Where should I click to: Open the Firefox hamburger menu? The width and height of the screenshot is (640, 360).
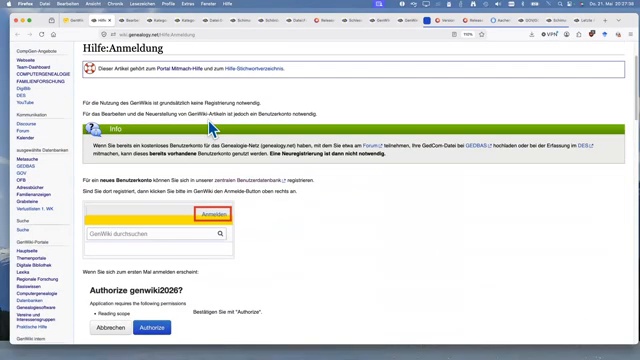pyautogui.click(x=631, y=35)
